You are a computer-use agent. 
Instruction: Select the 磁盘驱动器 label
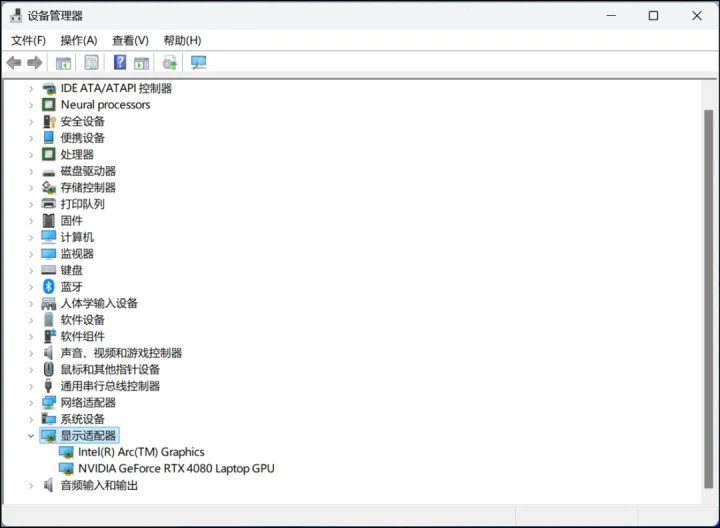[88, 171]
